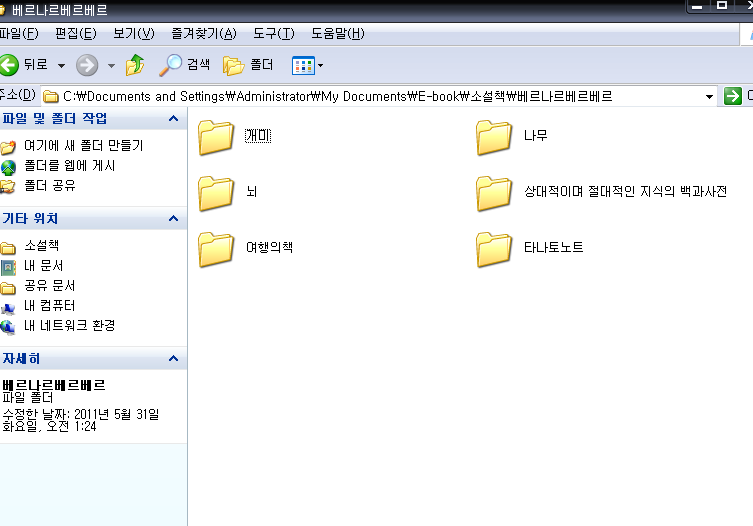Click the 폴더를 웹에 게시 link
753x526 pixels.
coord(70,166)
